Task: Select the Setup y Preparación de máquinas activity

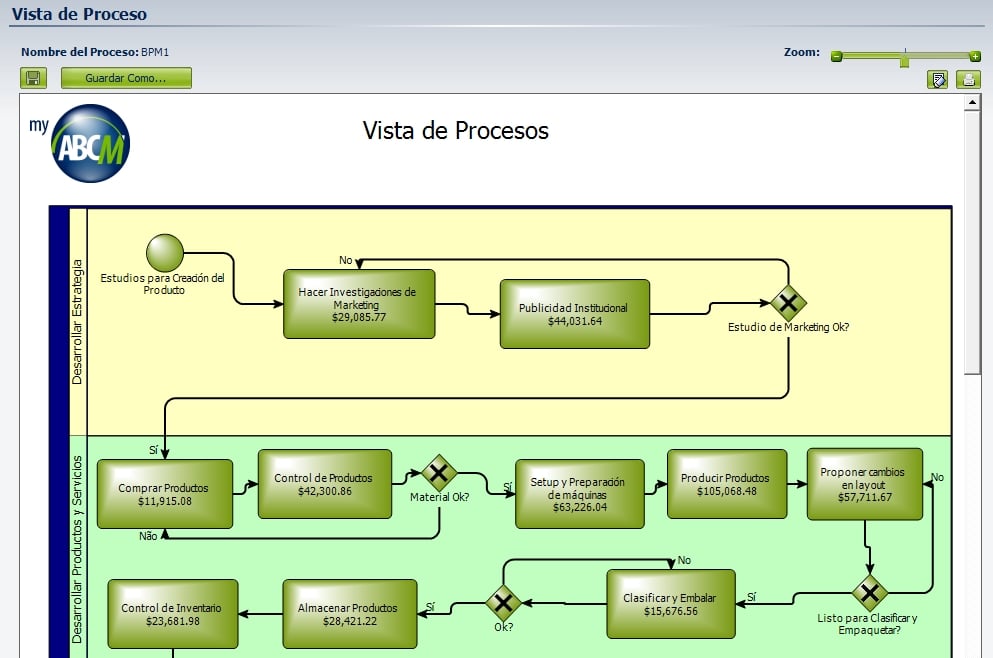Action: (579, 494)
